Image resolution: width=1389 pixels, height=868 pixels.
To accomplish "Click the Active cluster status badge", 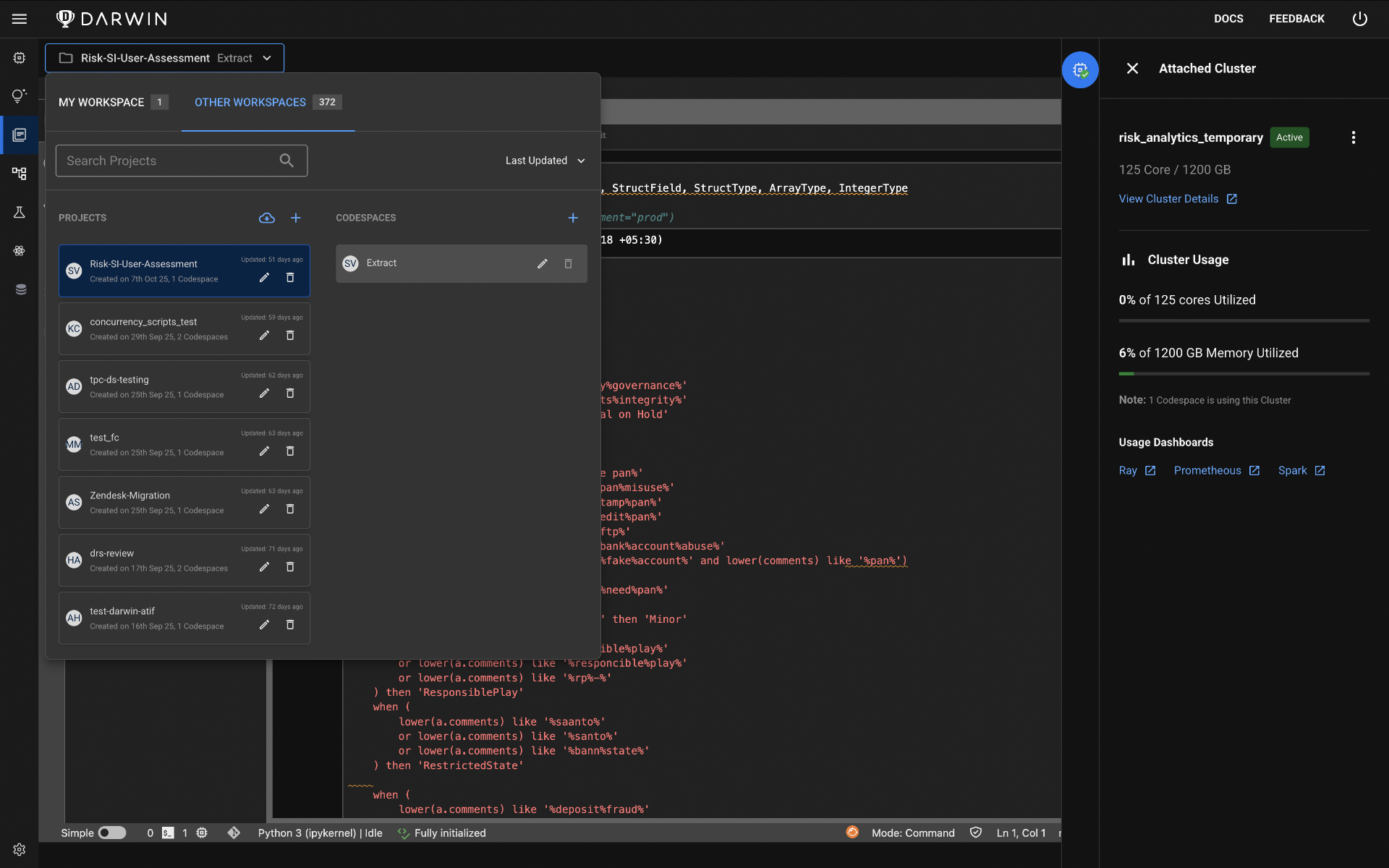I will (x=1289, y=137).
